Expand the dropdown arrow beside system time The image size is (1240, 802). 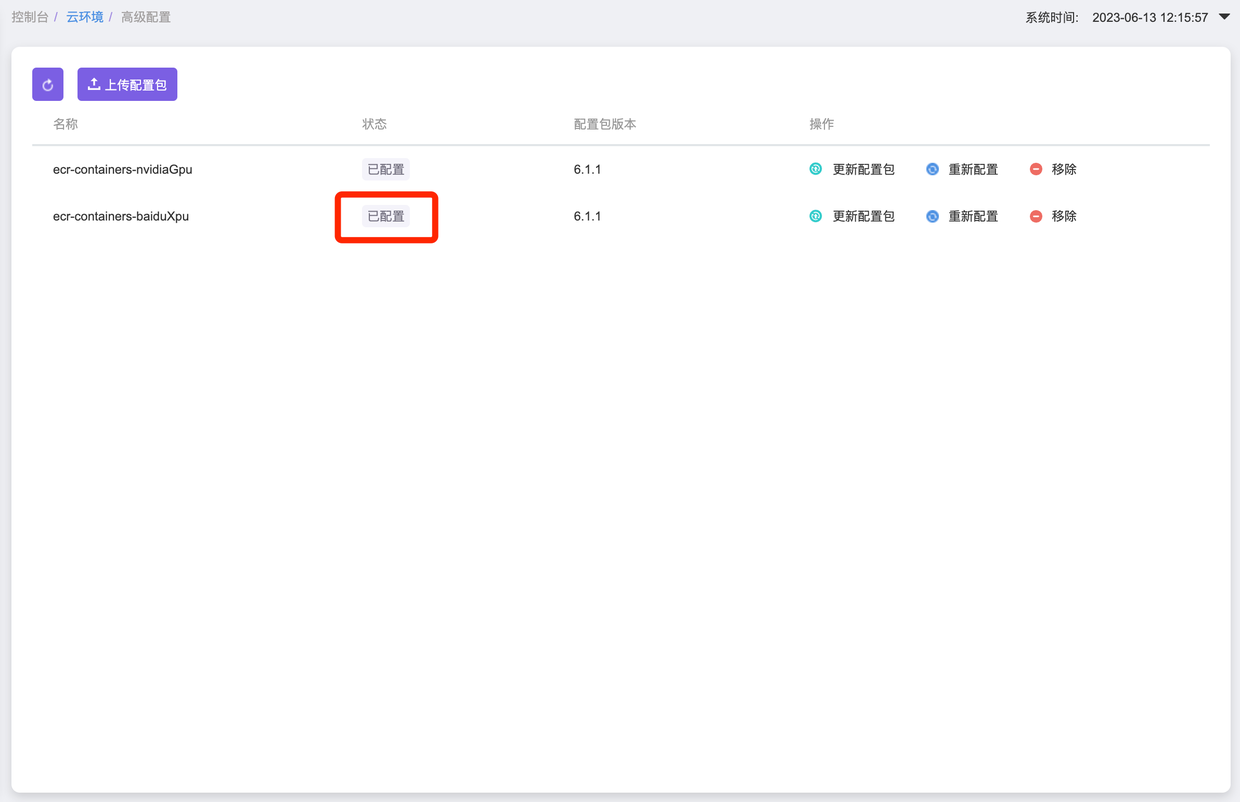click(1224, 17)
